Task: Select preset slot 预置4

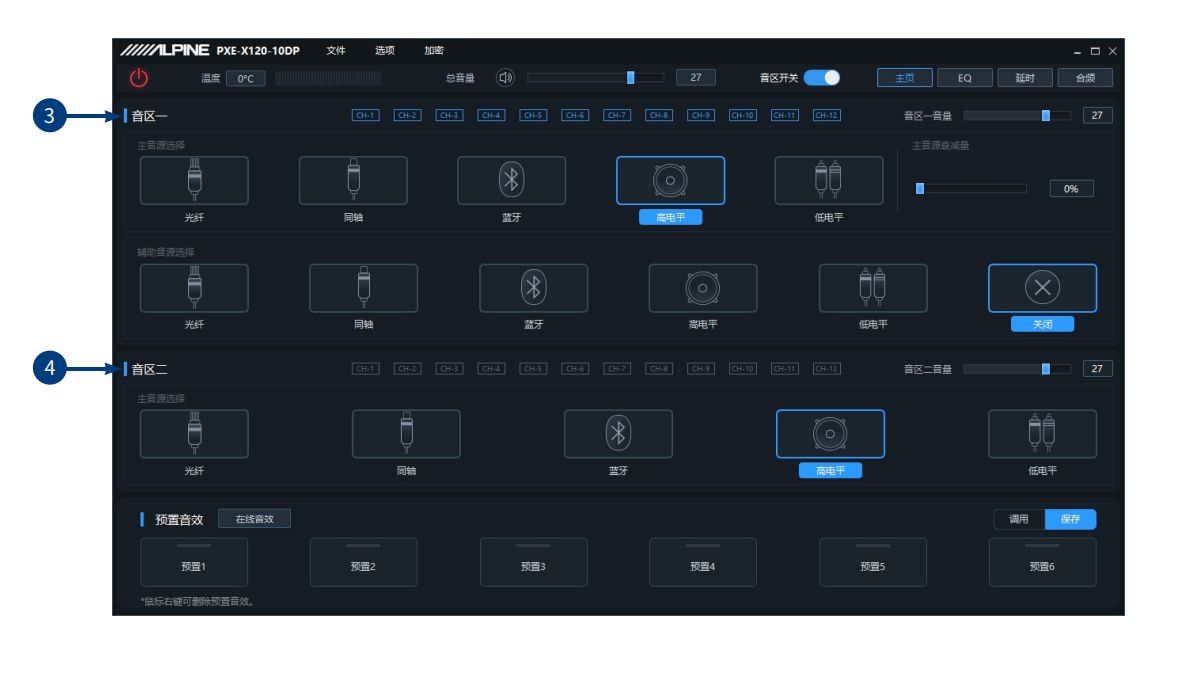Action: [x=703, y=562]
